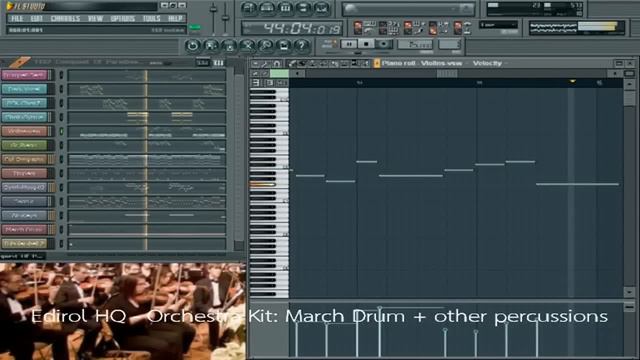Click the piano roll horizontal scrollbar thumb
The height and width of the screenshot is (360, 640).
point(447,74)
